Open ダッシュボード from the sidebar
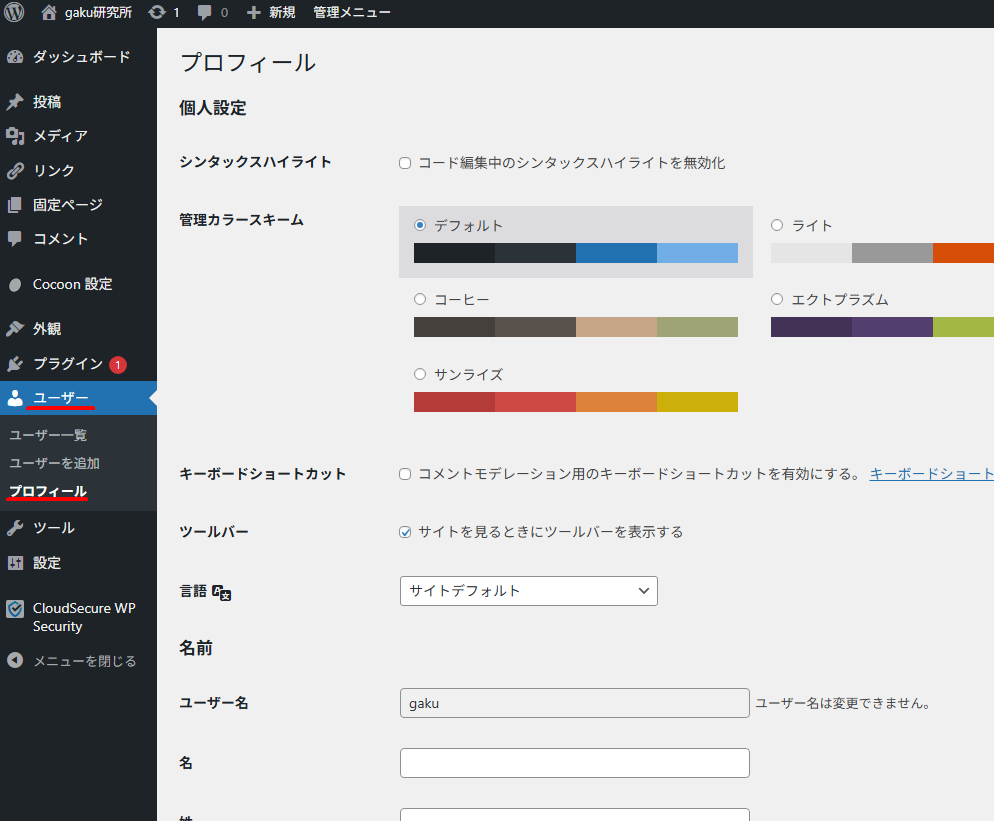Screen dimensions: 994x821 pos(80,57)
